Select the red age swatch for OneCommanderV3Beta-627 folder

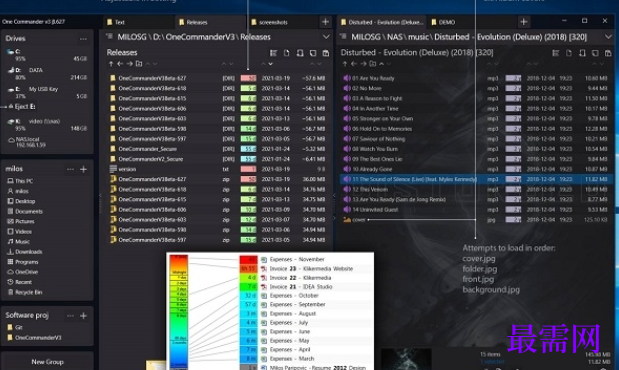click(x=248, y=78)
